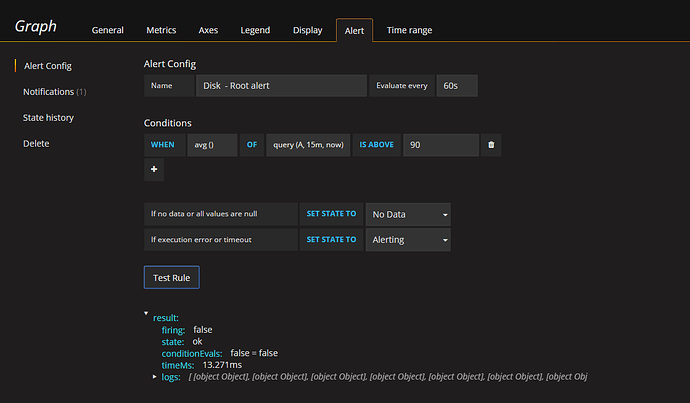Click the Test Rule button
Screen dimensions: 690x403
pyautogui.click(x=172, y=276)
